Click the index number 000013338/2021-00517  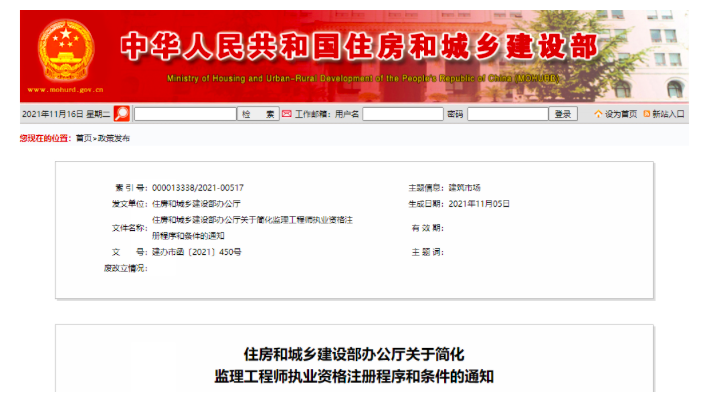click(198, 188)
